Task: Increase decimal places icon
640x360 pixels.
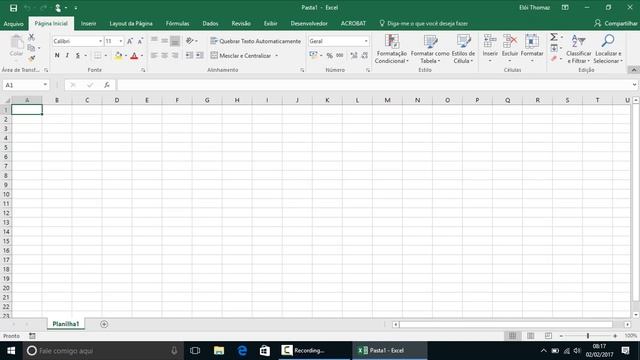Action: pos(354,56)
